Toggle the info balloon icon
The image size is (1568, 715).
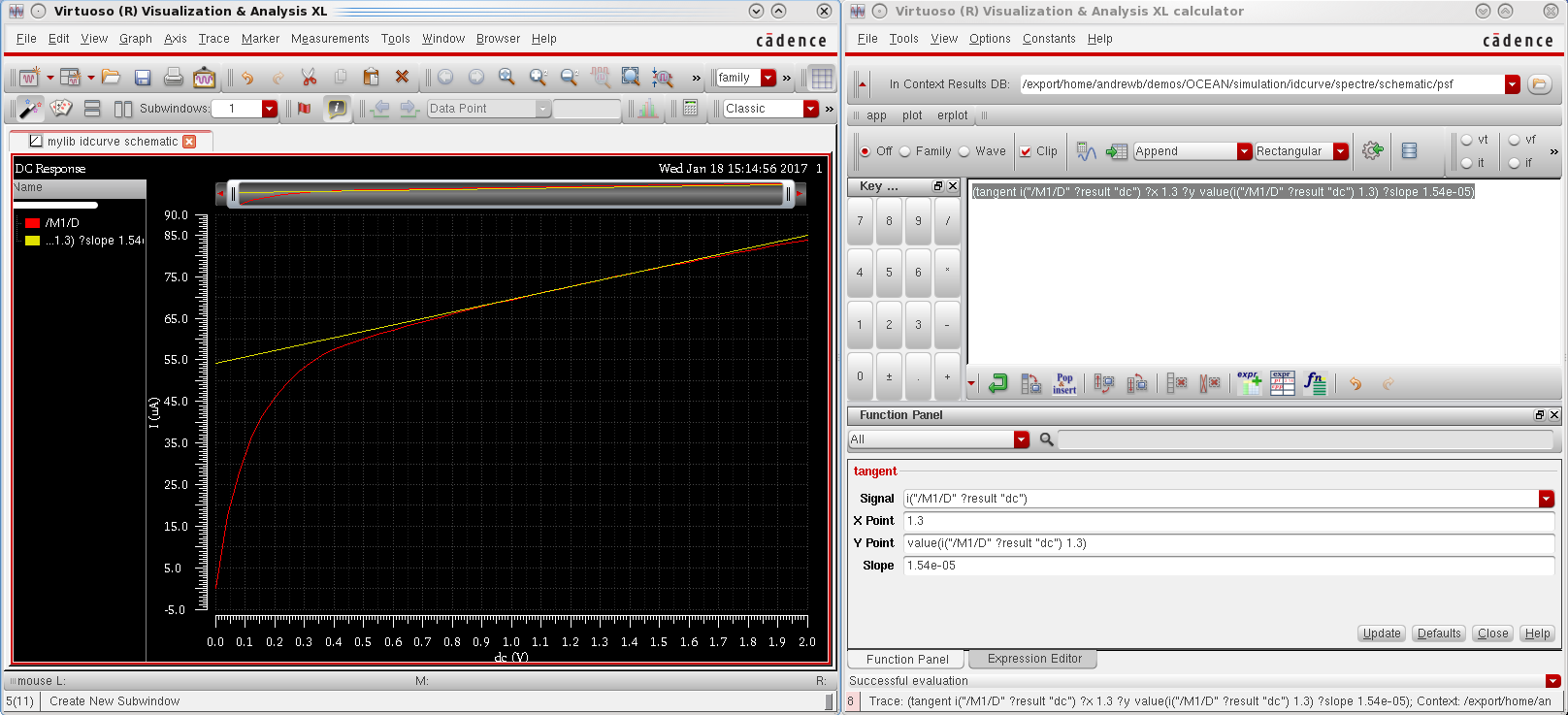point(336,108)
